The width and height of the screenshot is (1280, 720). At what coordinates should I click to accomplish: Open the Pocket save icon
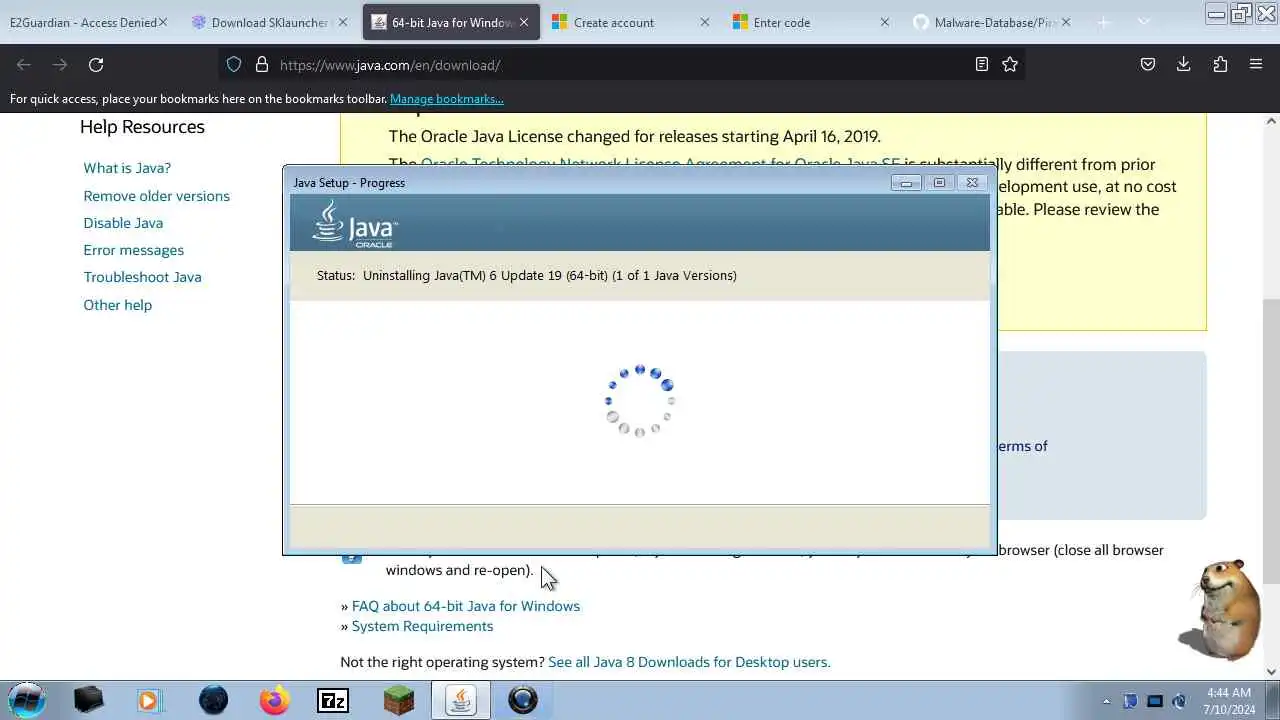pyautogui.click(x=1148, y=65)
